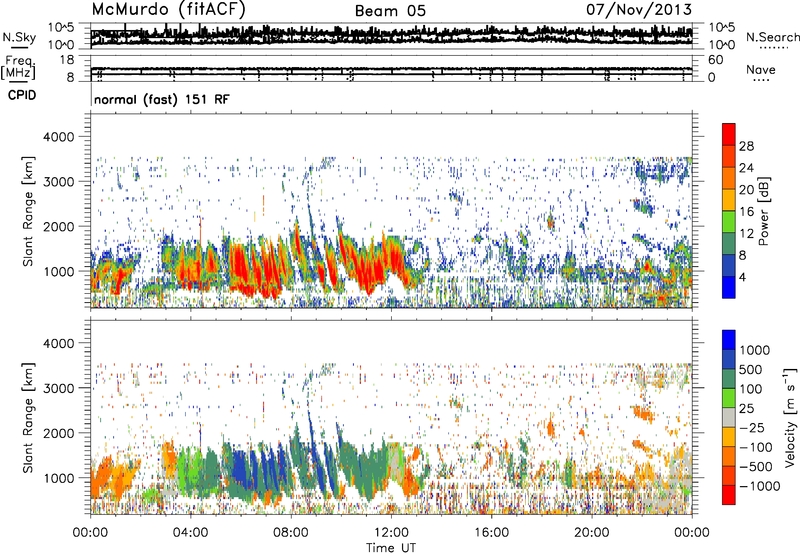The width and height of the screenshot is (800, 554).
Task: Click the '04:00' time tick label
Action: (x=191, y=533)
